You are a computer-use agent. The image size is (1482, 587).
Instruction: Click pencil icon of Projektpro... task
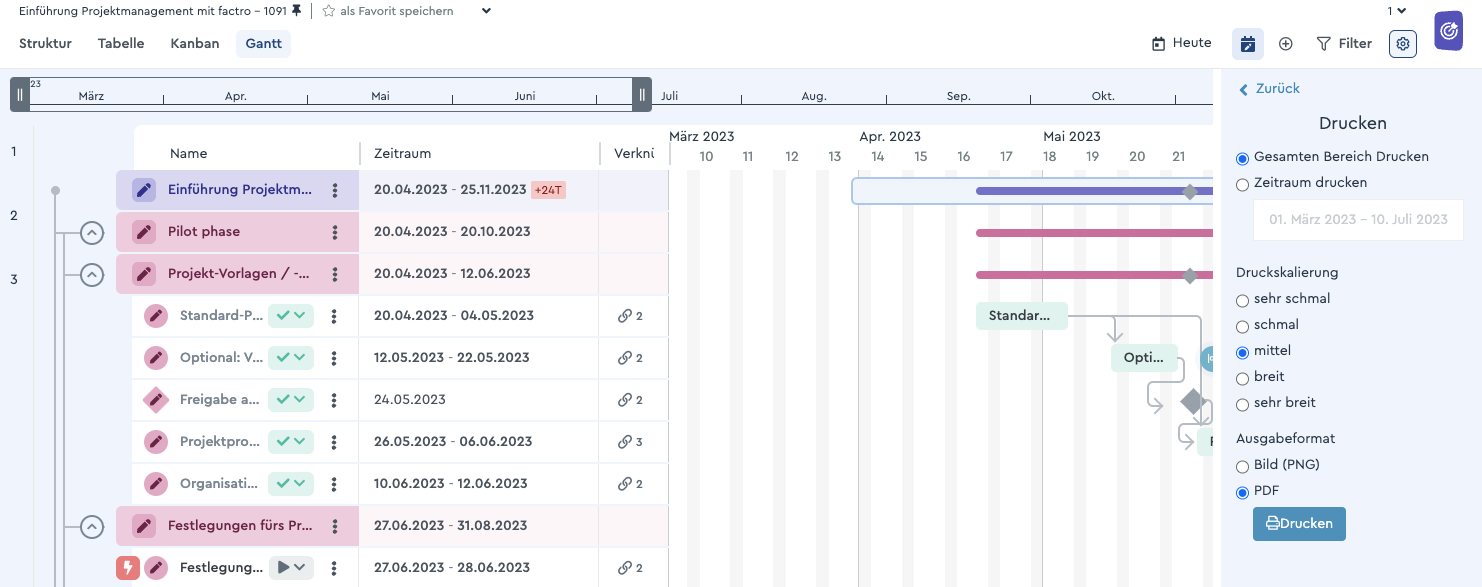point(155,442)
